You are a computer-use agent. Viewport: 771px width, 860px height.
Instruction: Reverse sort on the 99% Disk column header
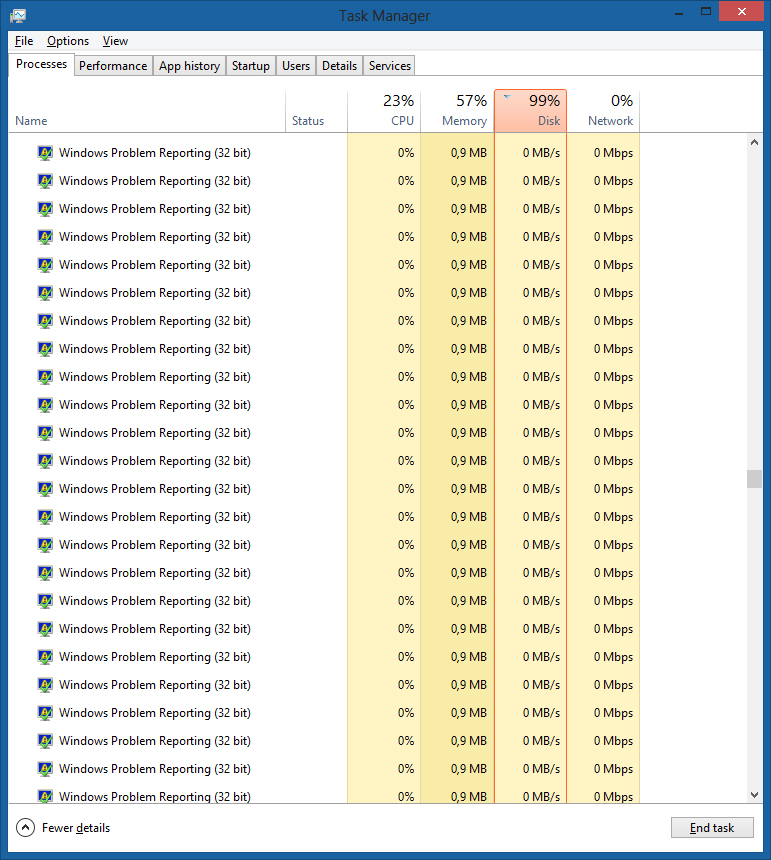click(530, 111)
